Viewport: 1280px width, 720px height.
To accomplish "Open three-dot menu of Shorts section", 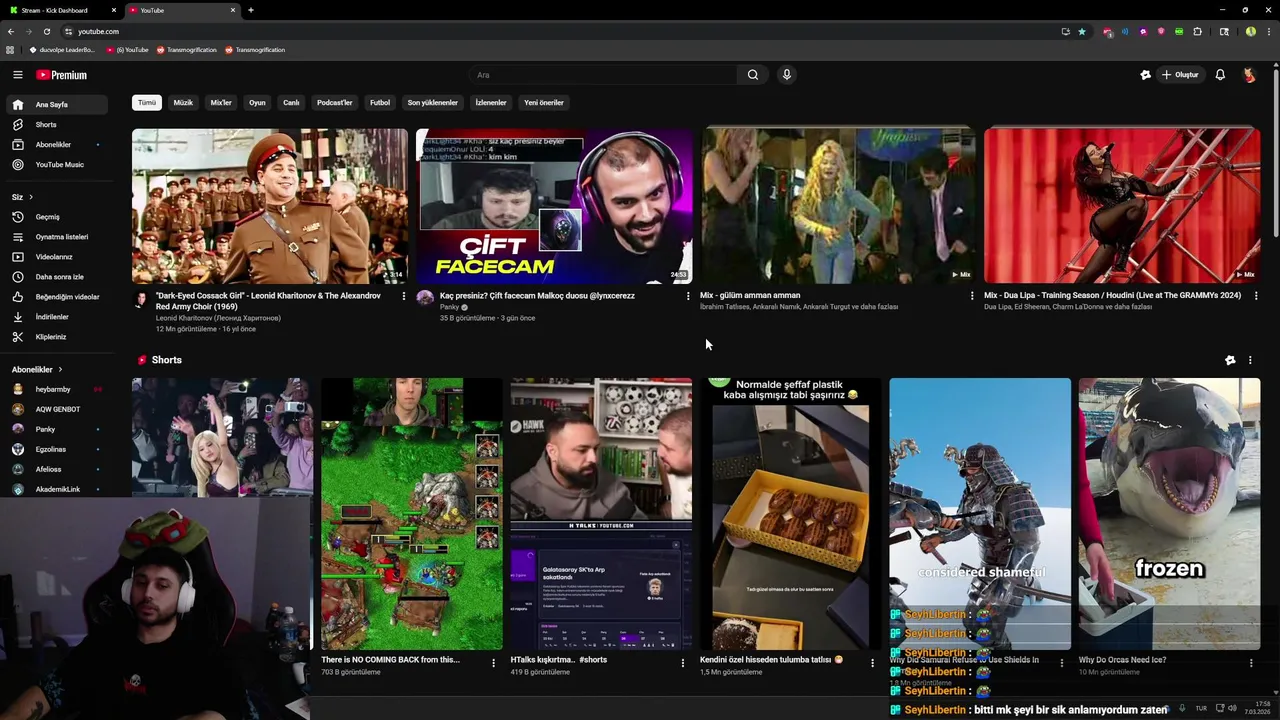I will click(1250, 360).
